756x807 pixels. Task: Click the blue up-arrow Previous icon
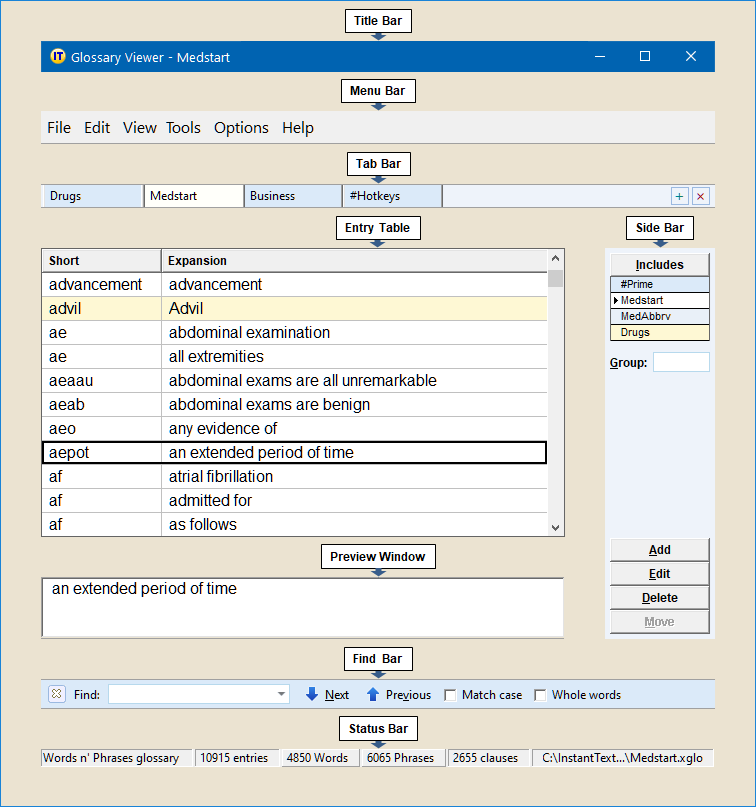pos(373,694)
